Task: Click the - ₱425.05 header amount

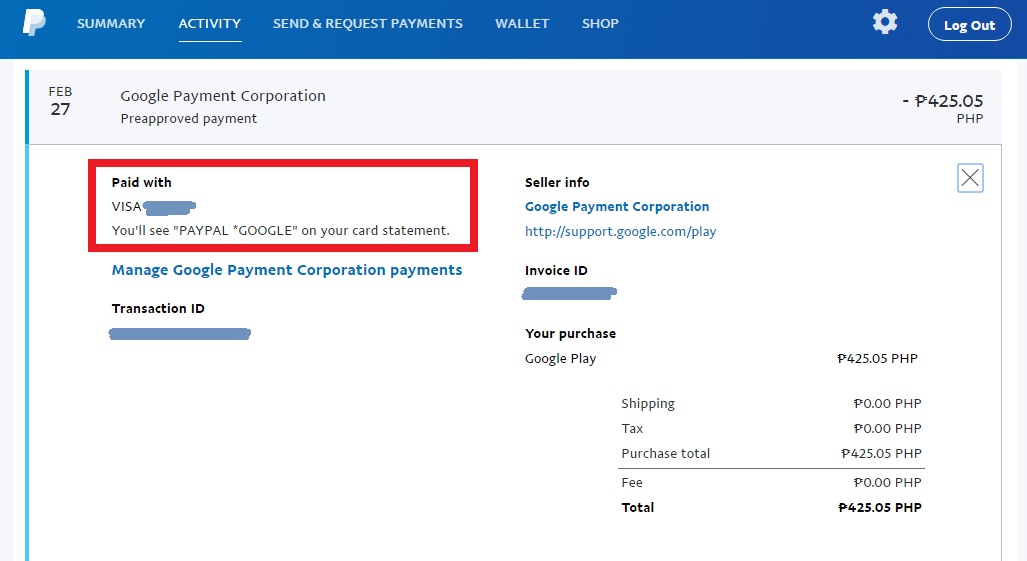Action: pyautogui.click(x=943, y=101)
